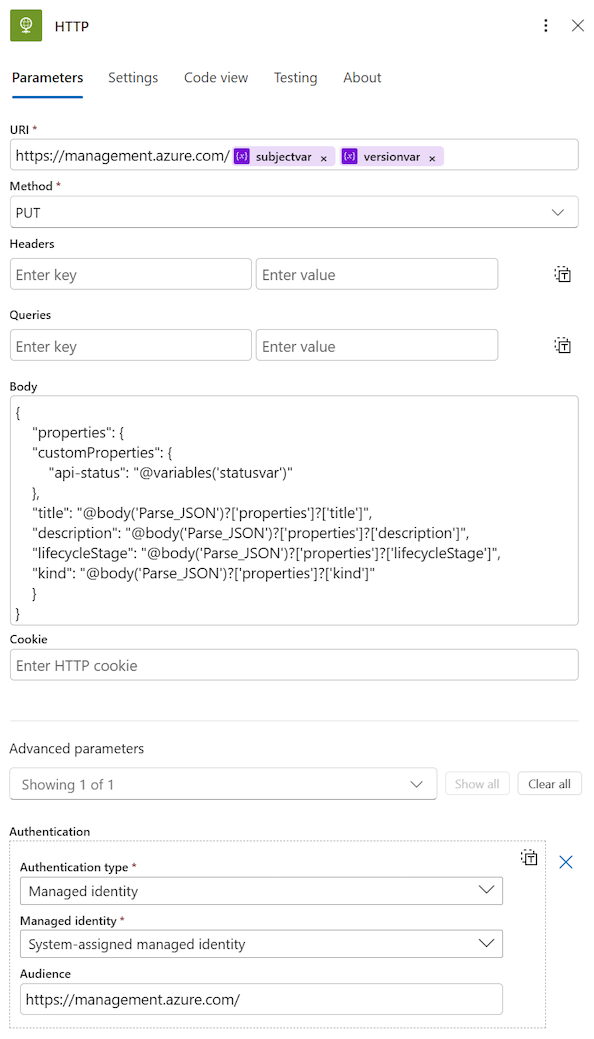Switch Headers to text input mode

(562, 273)
